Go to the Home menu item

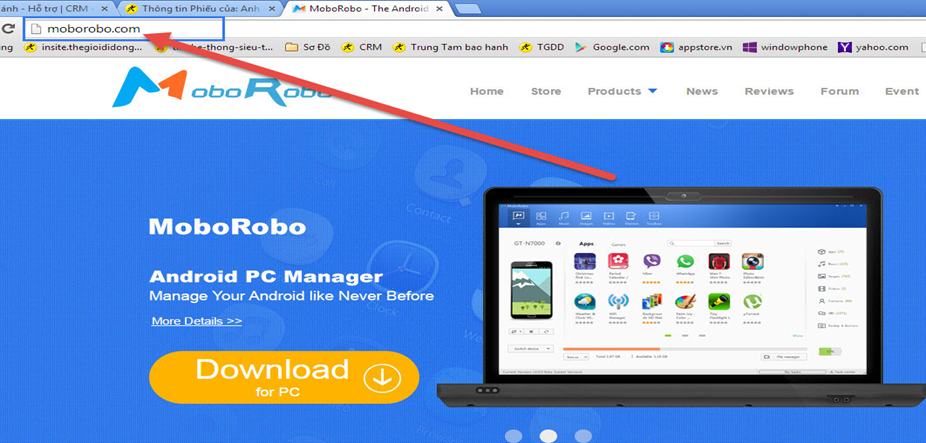pyautogui.click(x=487, y=92)
